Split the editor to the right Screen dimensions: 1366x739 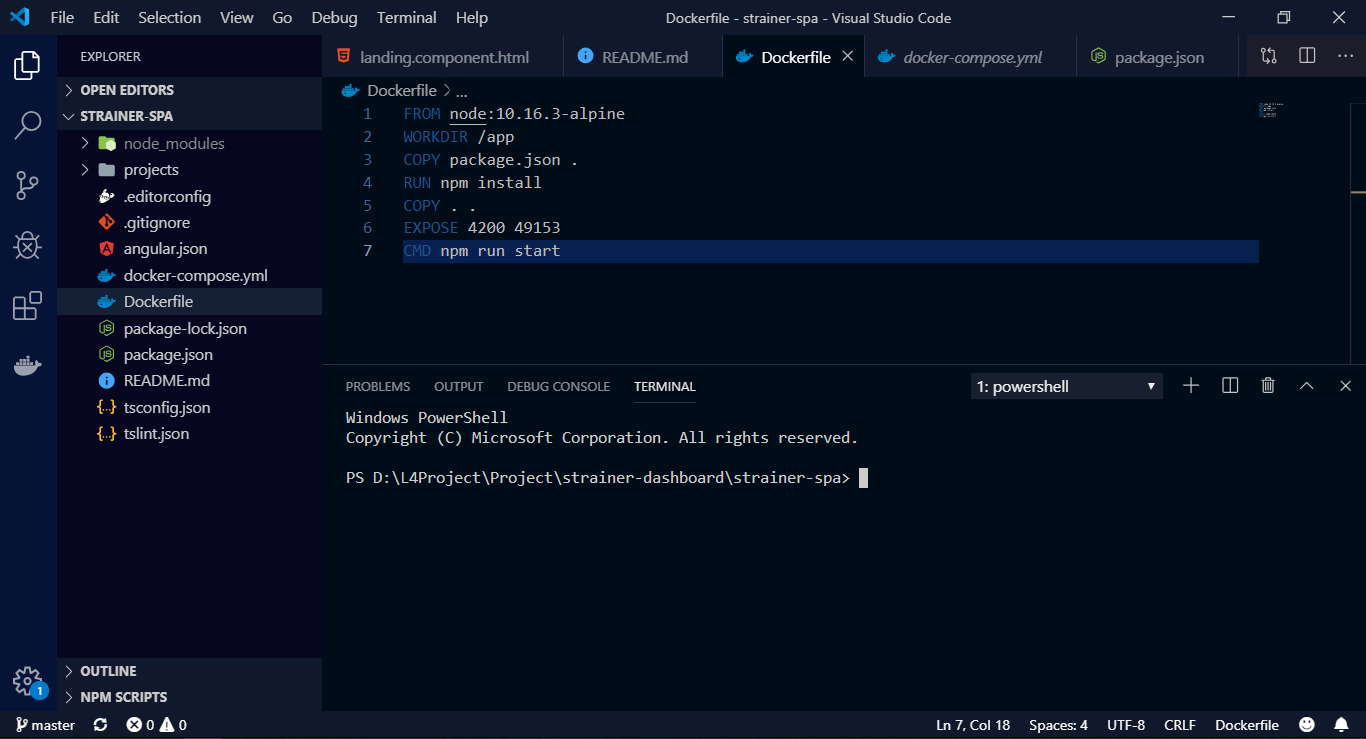click(x=1307, y=56)
